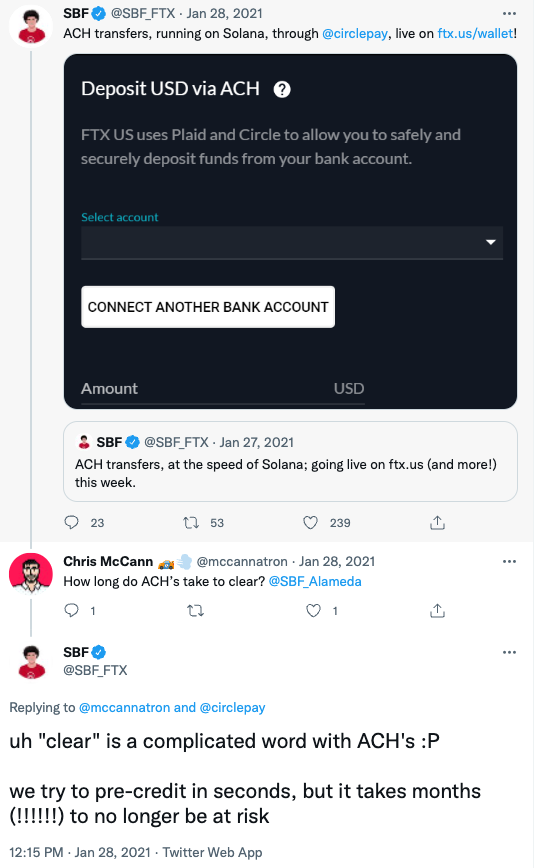Viewport: 537px width, 868px height.
Task: Retweet Chris McCann's question tweet
Action: pyautogui.click(x=195, y=611)
